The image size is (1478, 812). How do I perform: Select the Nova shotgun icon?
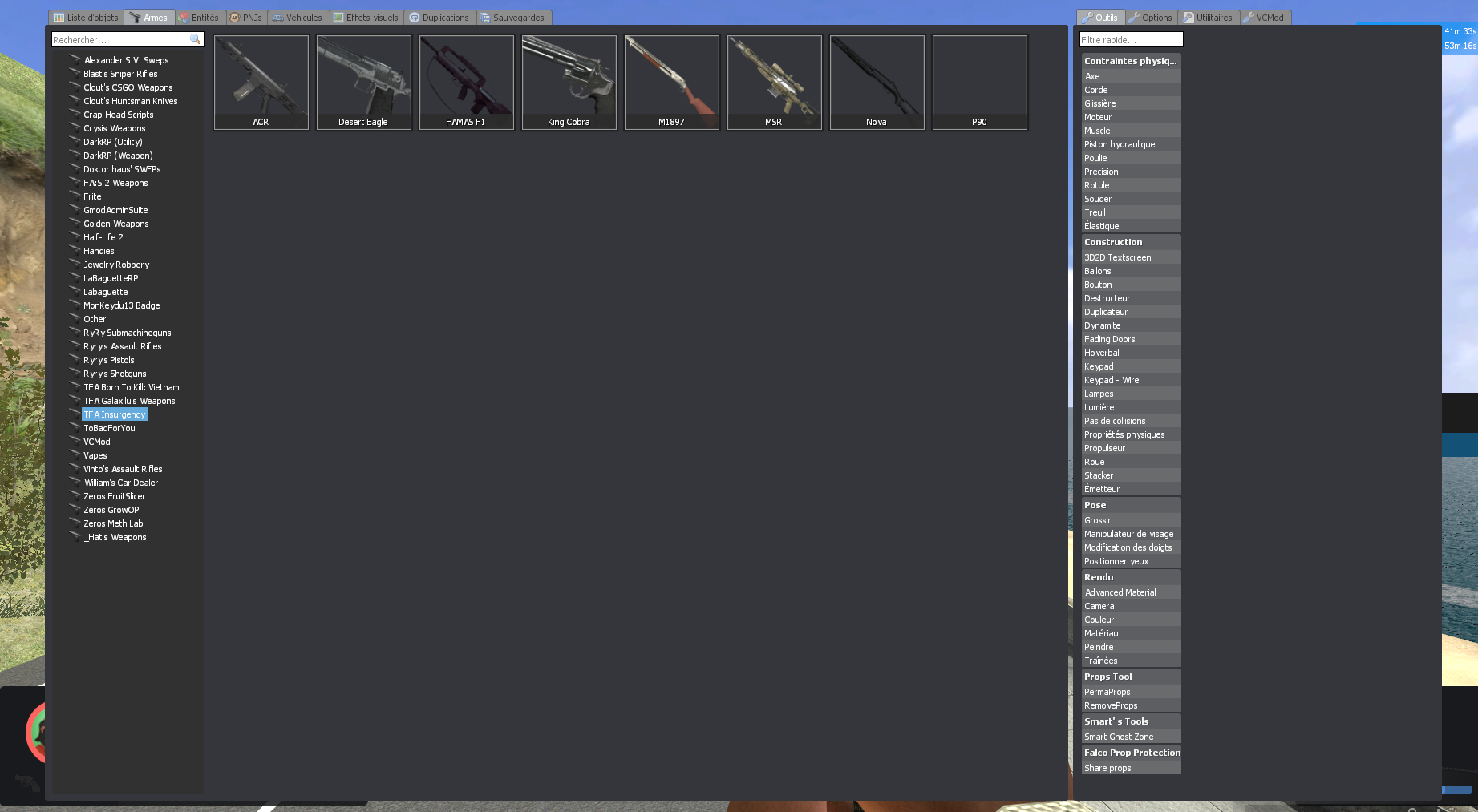click(x=877, y=82)
